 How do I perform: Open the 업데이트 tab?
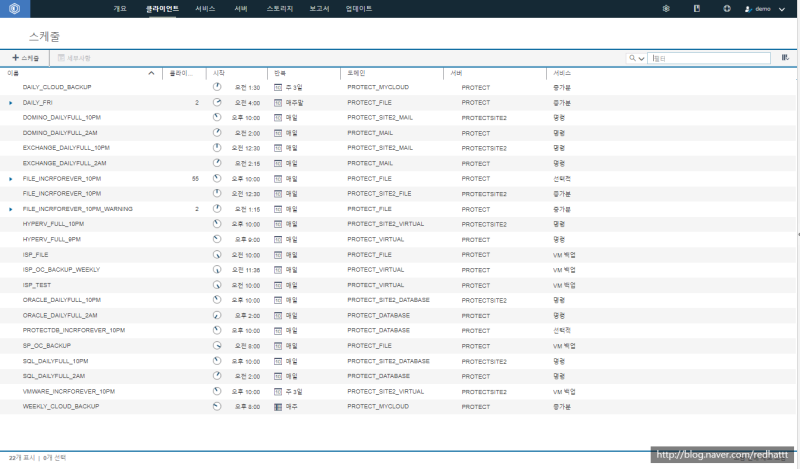pos(359,9)
